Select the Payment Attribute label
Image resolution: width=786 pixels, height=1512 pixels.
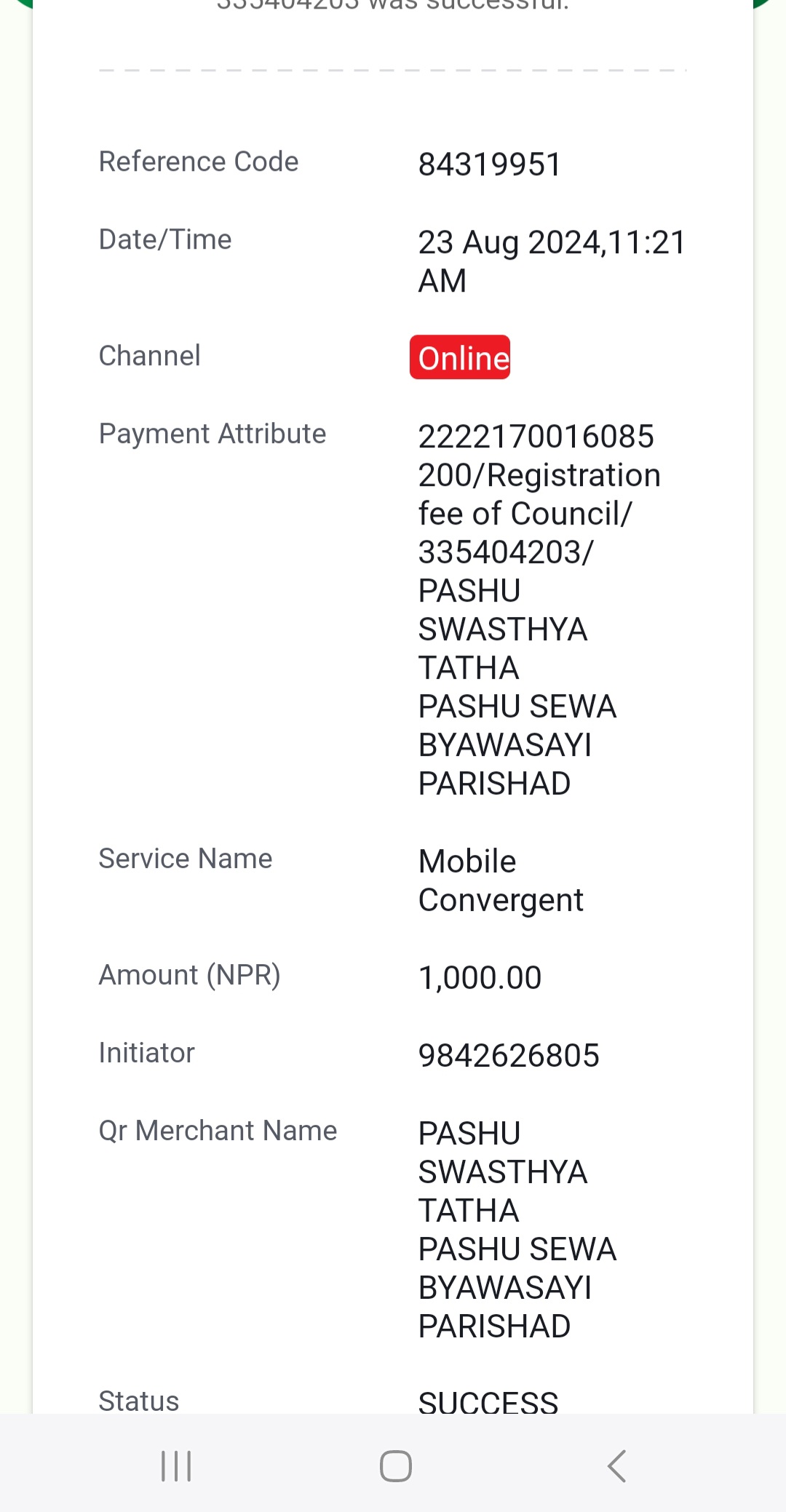(213, 434)
